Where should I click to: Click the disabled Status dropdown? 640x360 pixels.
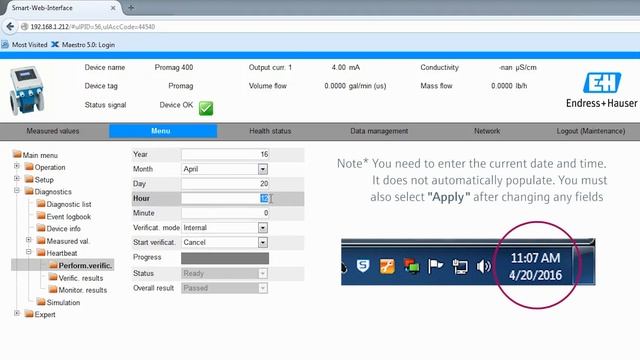[225, 273]
